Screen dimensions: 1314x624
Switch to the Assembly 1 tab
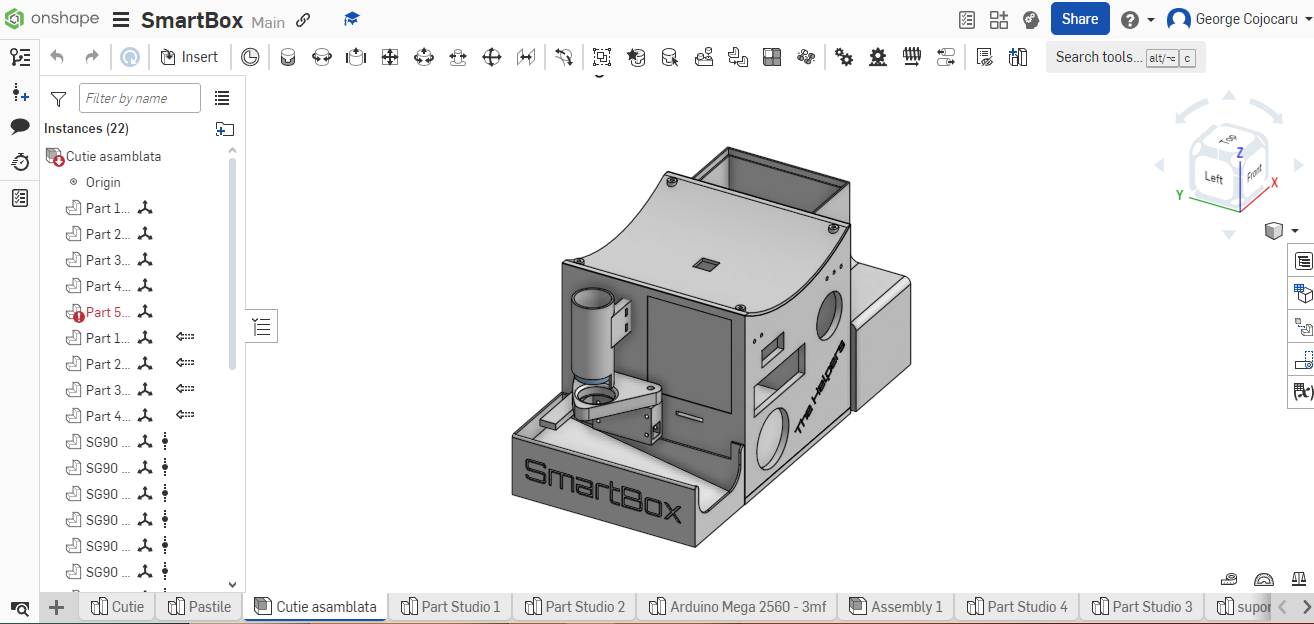pos(896,607)
